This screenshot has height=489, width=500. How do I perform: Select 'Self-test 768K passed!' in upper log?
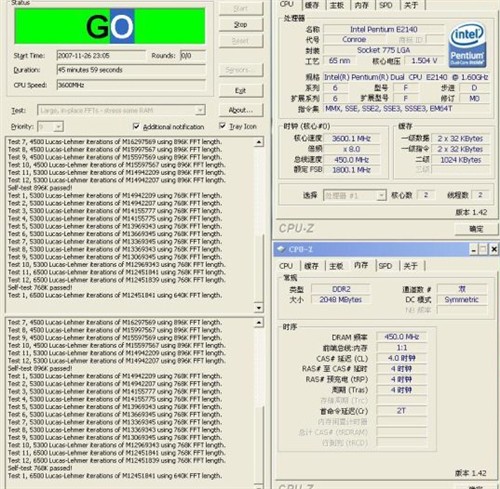[x=40, y=288]
